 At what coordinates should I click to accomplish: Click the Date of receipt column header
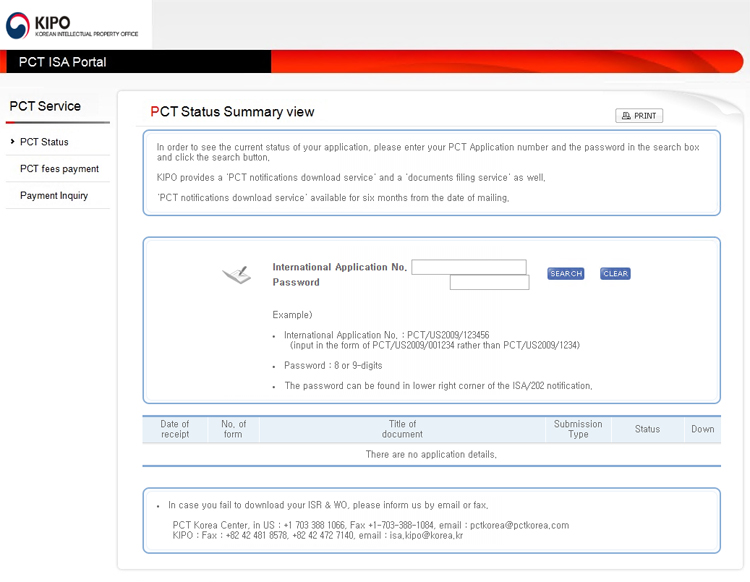pos(175,429)
